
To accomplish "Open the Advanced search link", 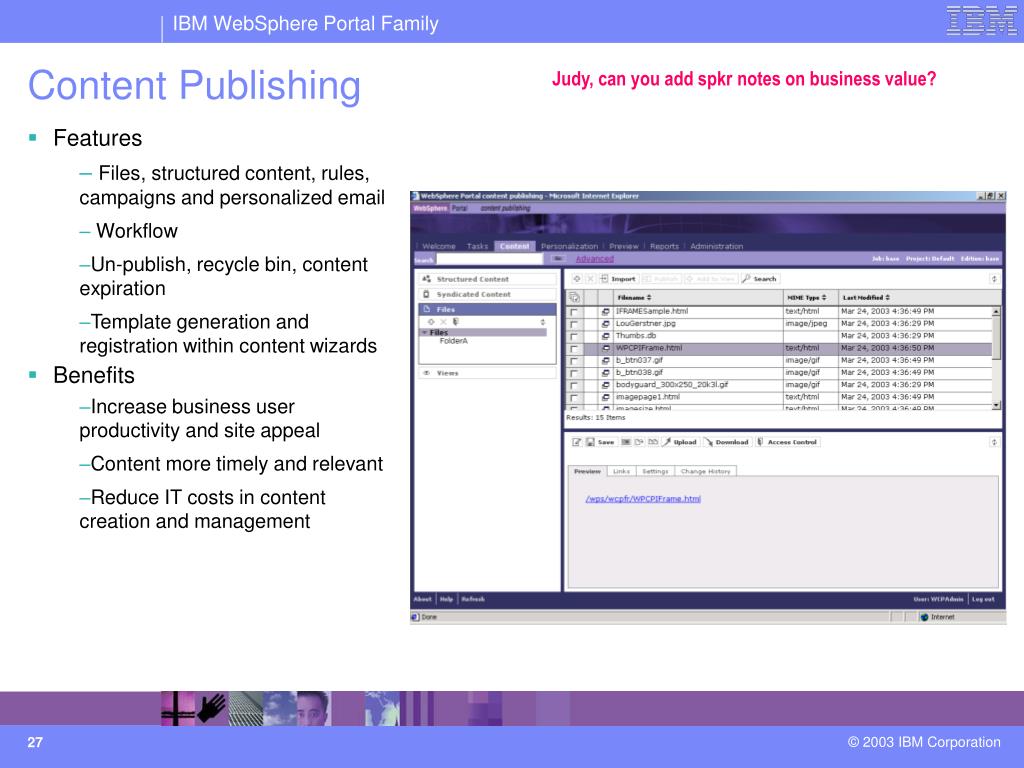I will (594, 259).
